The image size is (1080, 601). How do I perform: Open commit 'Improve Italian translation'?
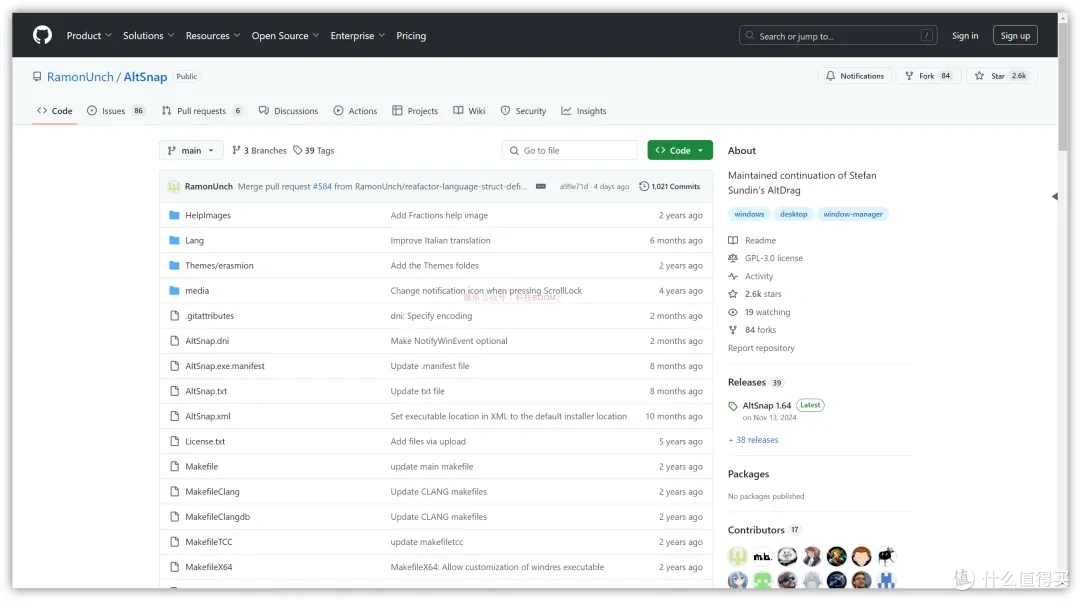click(x=440, y=240)
